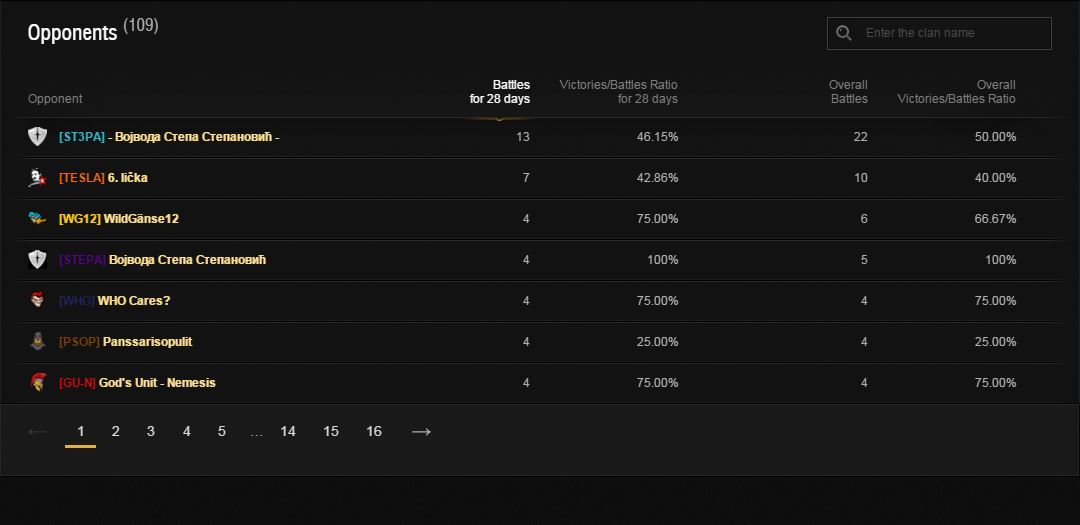1080x525 pixels.
Task: Sort by Battles for 28 days column
Action: coord(500,92)
